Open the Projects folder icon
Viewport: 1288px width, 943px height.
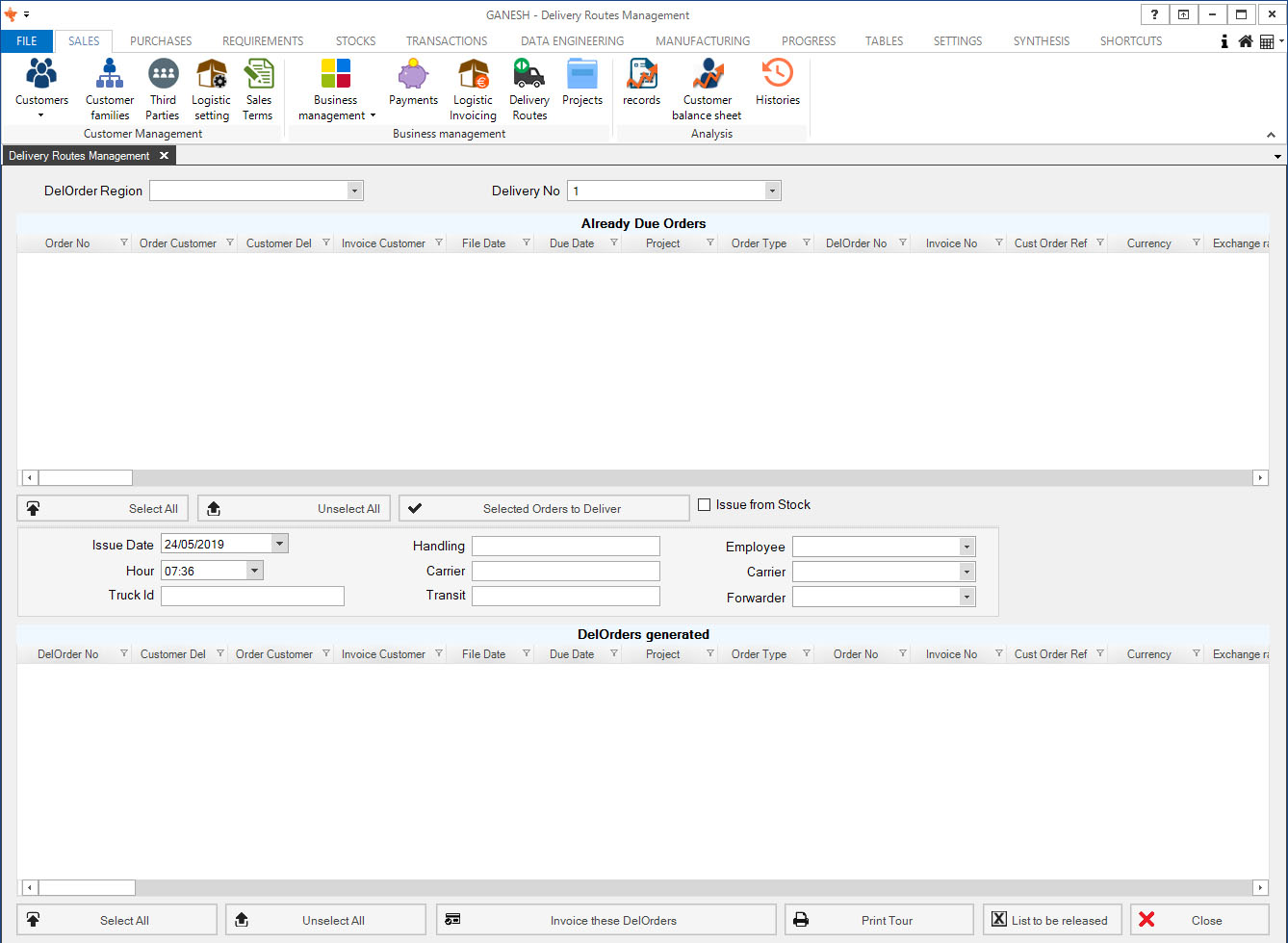click(x=582, y=84)
